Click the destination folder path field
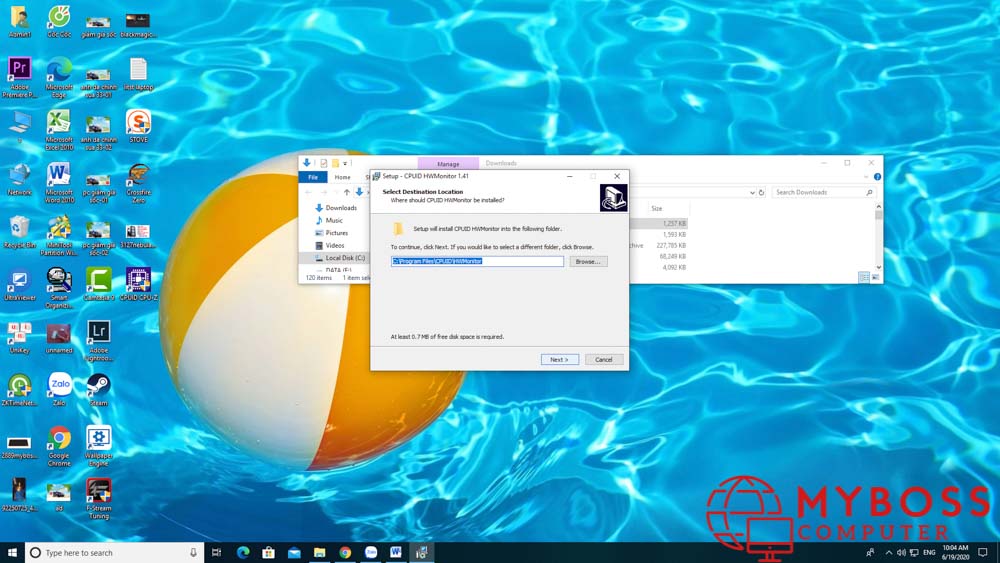Viewport: 1000px width, 563px height. tap(477, 261)
